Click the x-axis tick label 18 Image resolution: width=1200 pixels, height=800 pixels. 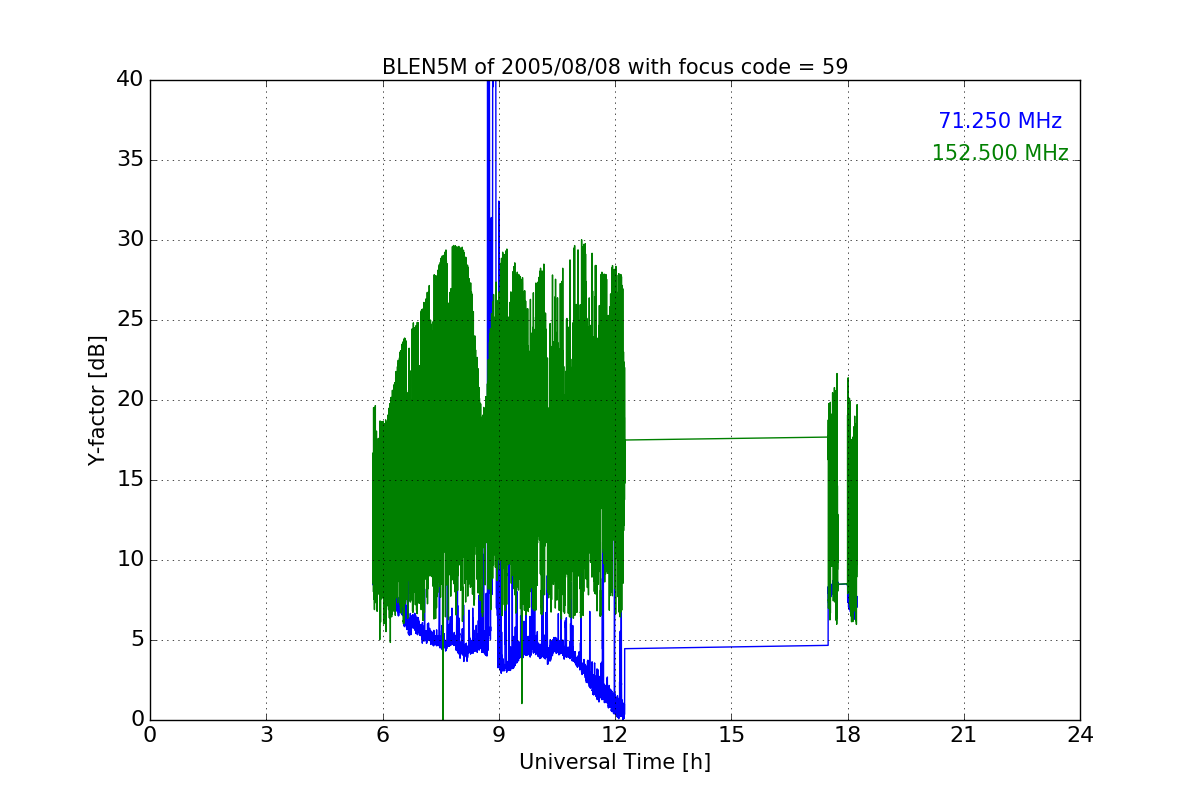tap(848, 734)
